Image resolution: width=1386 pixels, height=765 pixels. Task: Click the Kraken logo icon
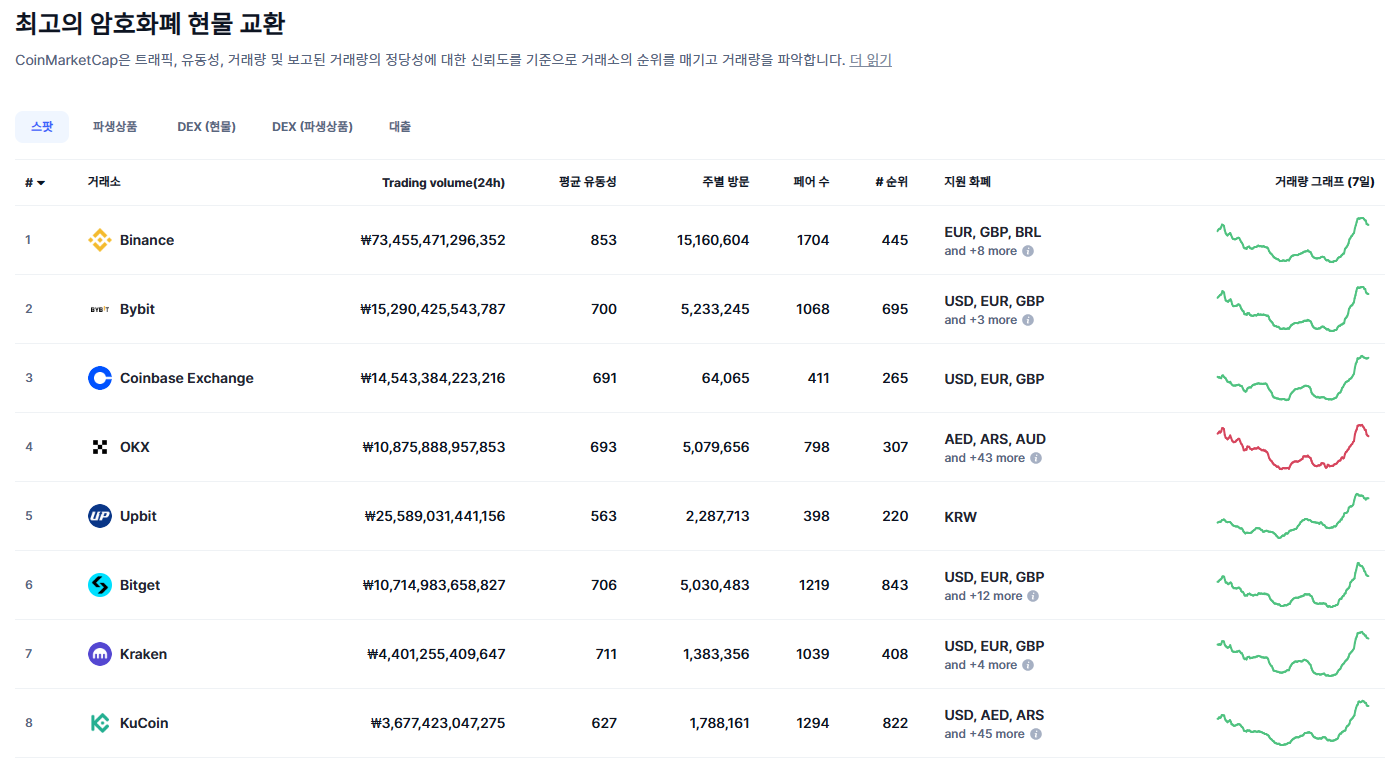coord(99,654)
